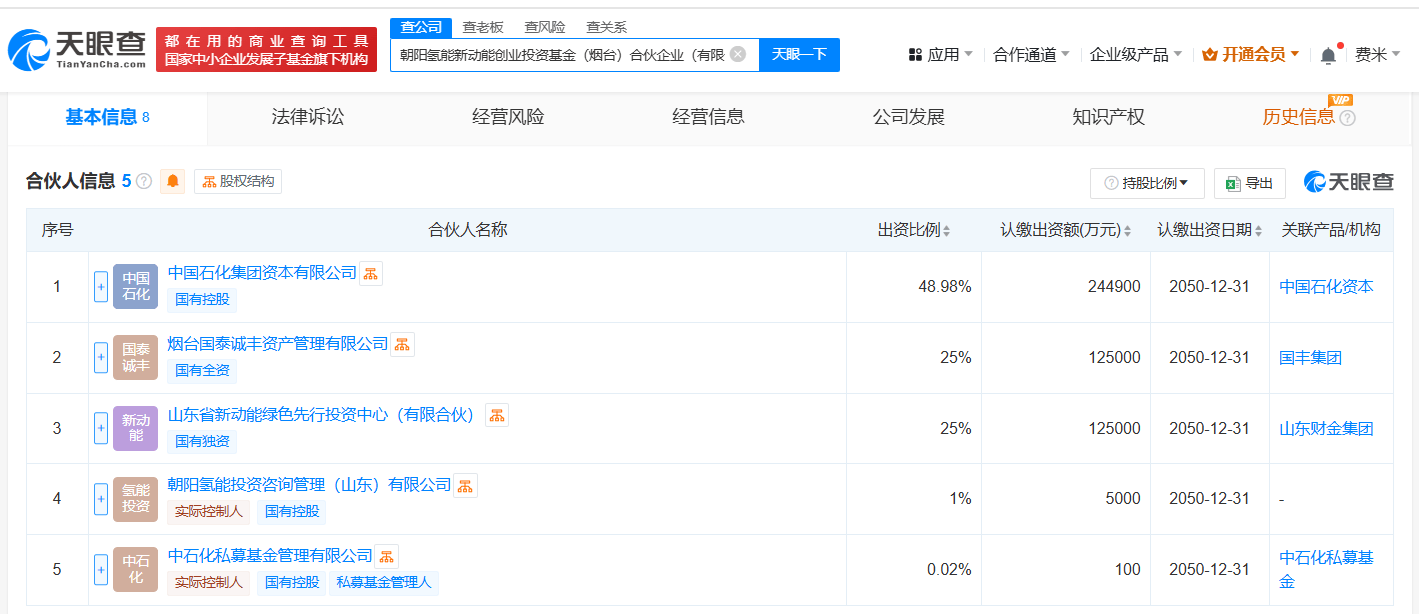The width and height of the screenshot is (1419, 614).
Task: Clear the search box with the X icon
Action: 738,54
